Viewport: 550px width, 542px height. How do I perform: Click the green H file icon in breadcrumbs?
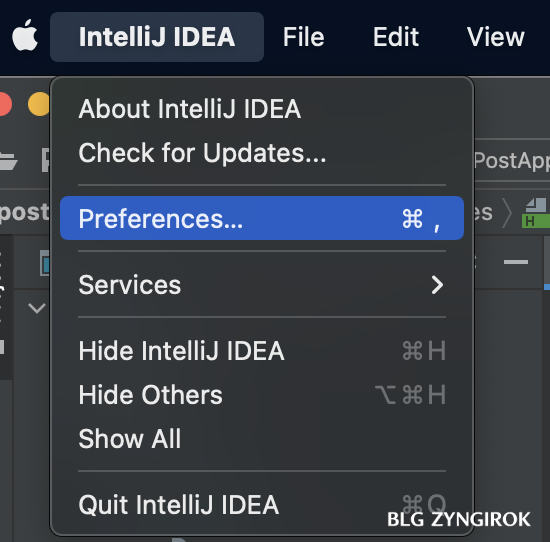[535, 213]
